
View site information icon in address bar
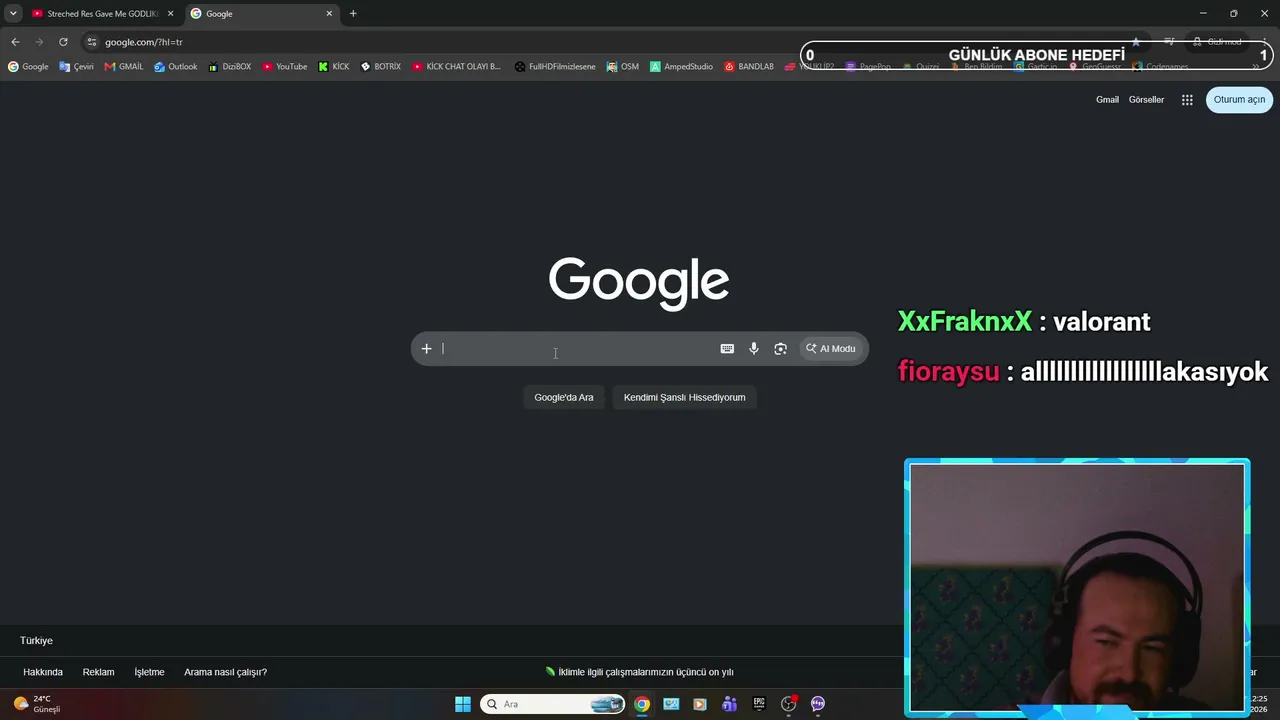92,42
